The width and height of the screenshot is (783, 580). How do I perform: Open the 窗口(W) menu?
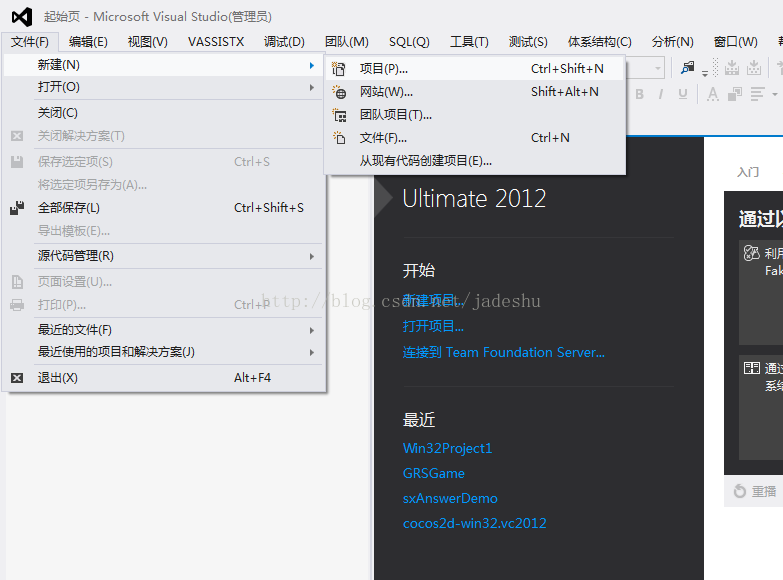coord(736,41)
